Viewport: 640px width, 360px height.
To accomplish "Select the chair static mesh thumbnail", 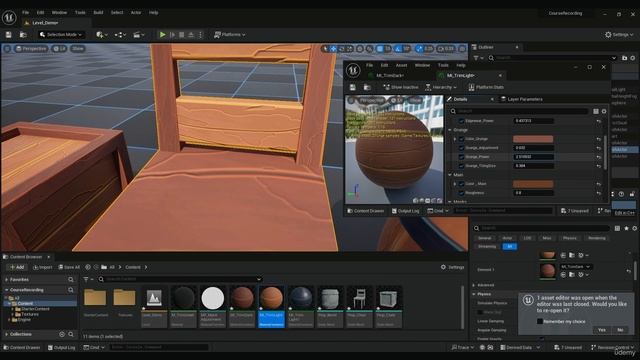I will click(359, 307).
